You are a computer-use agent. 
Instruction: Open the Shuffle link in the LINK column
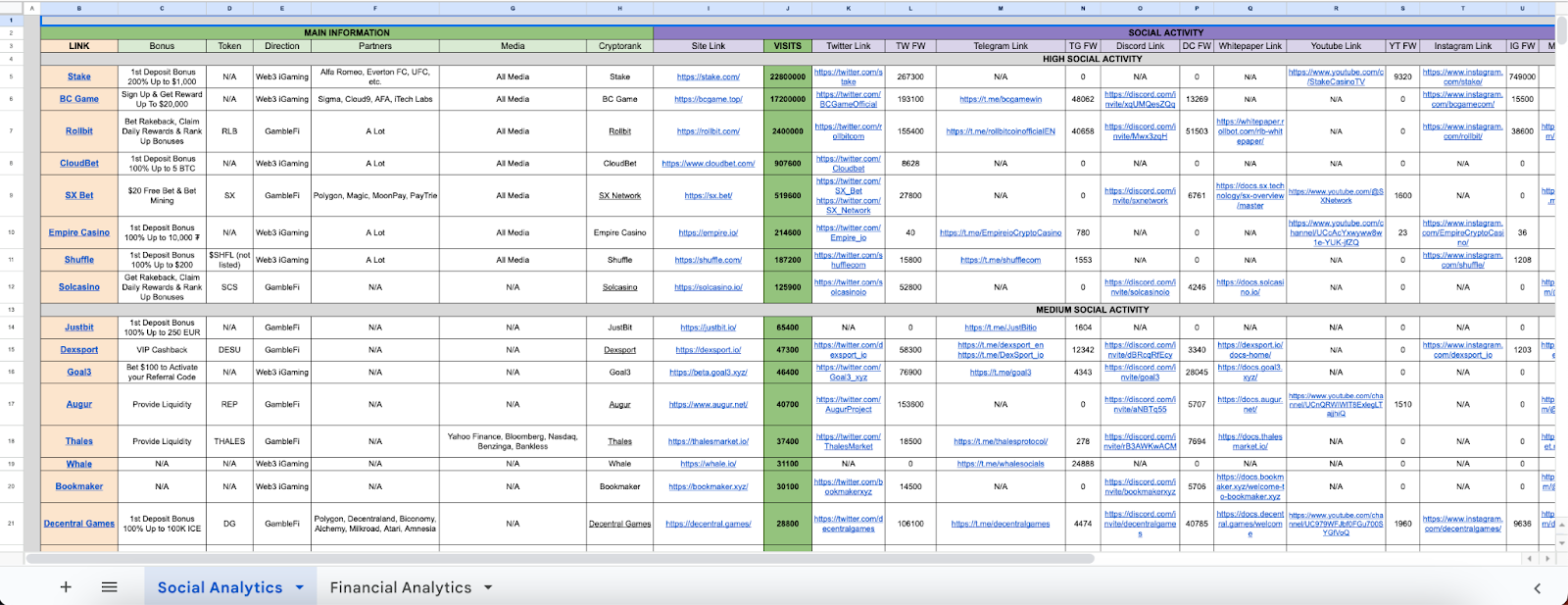pyautogui.click(x=79, y=260)
